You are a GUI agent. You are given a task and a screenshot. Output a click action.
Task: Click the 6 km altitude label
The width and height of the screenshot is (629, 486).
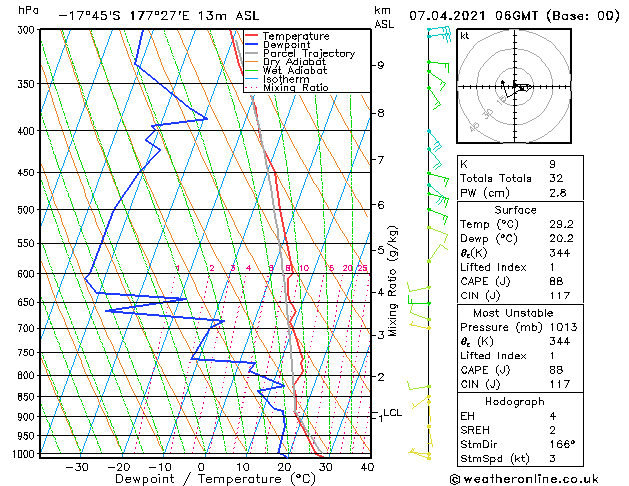pos(381,205)
